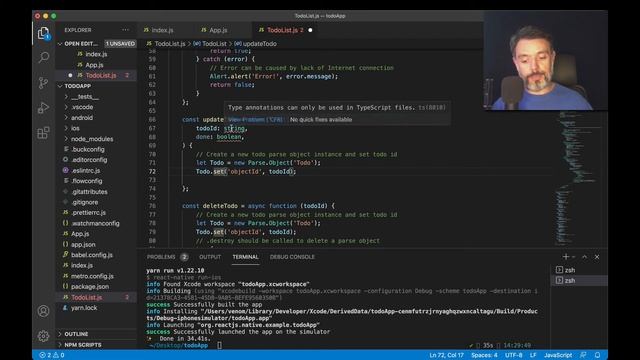The image size is (640, 360).
Task: Click LF end of line selector
Action: [x=533, y=355]
